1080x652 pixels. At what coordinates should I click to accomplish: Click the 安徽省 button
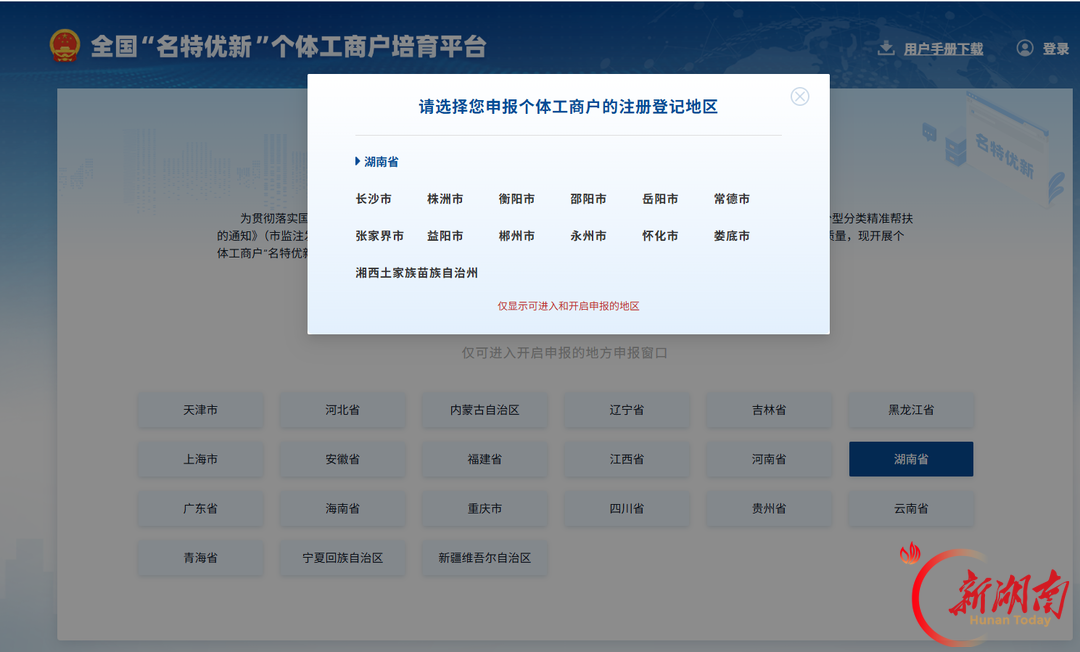pos(342,459)
